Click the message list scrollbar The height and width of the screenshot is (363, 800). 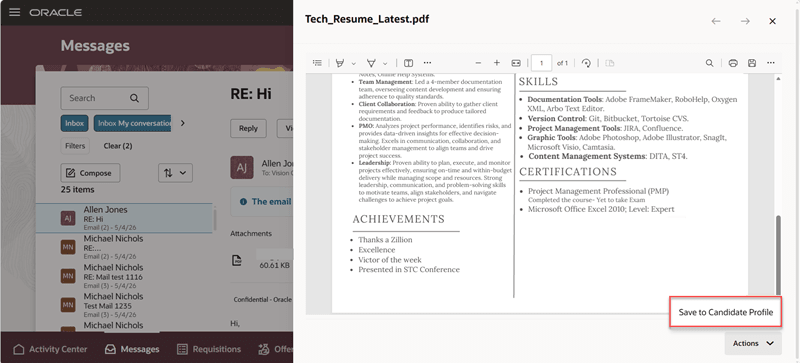215,219
